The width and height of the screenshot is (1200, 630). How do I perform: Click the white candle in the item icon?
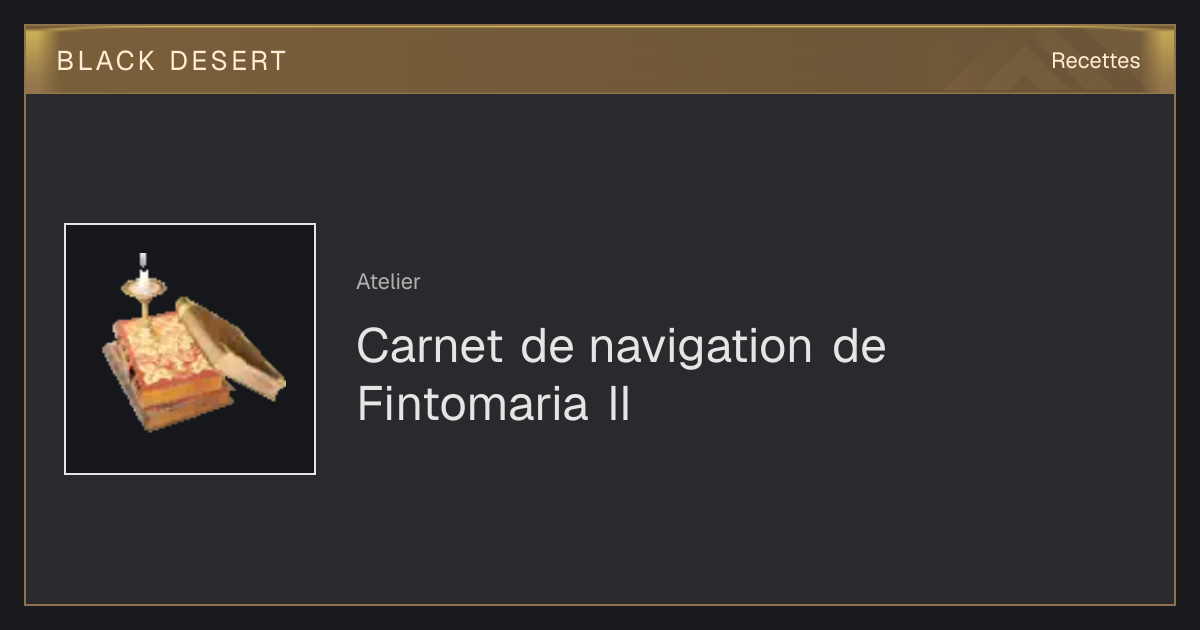coord(143,264)
